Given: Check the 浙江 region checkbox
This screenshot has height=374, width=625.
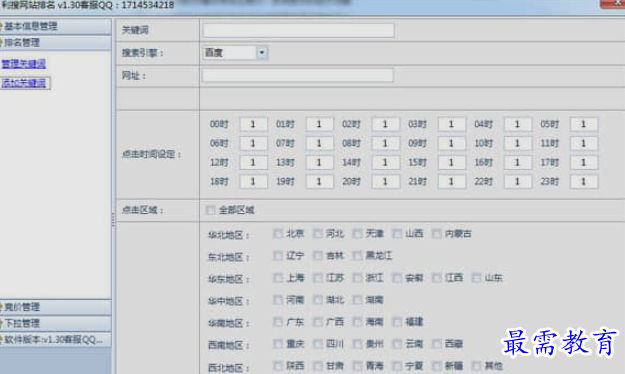Looking at the screenshot, I should pyautogui.click(x=358, y=278).
